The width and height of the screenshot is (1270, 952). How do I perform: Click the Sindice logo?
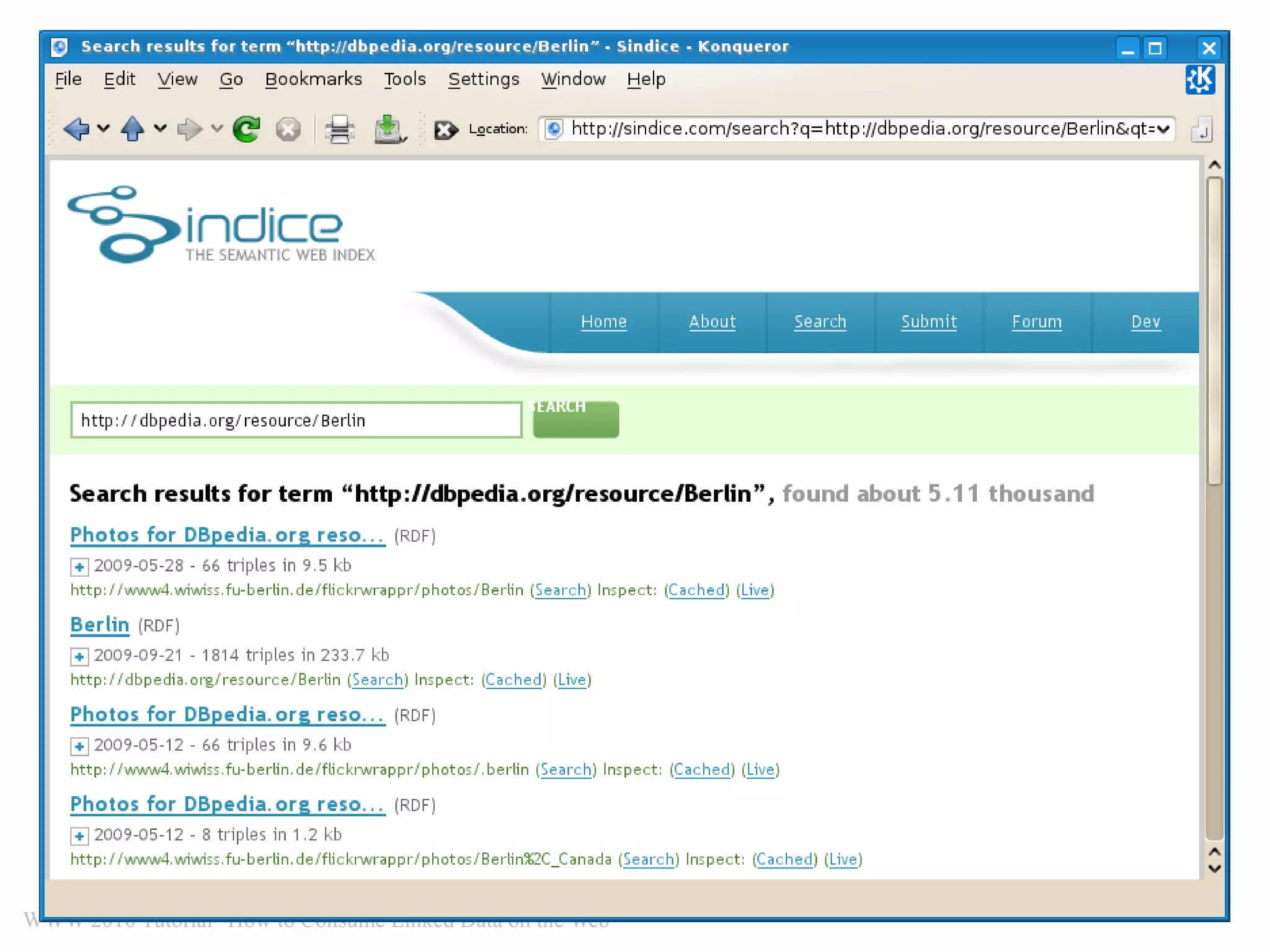(221, 225)
